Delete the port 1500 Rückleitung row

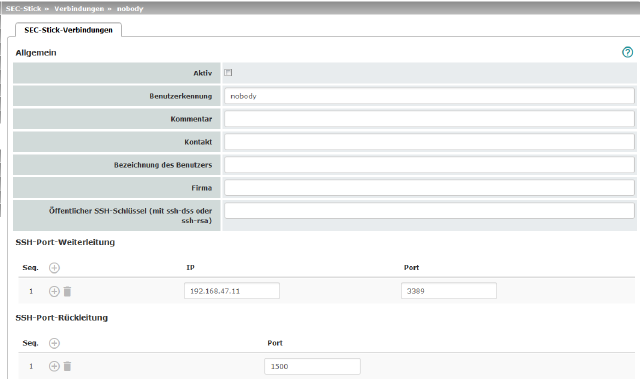tap(68, 366)
